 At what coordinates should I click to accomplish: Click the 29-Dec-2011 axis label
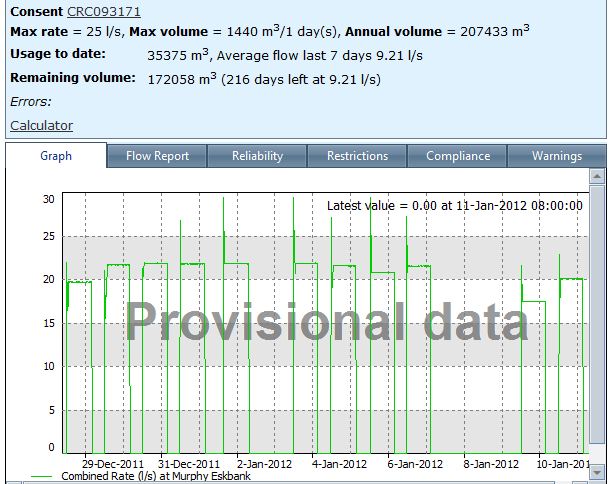point(112,464)
